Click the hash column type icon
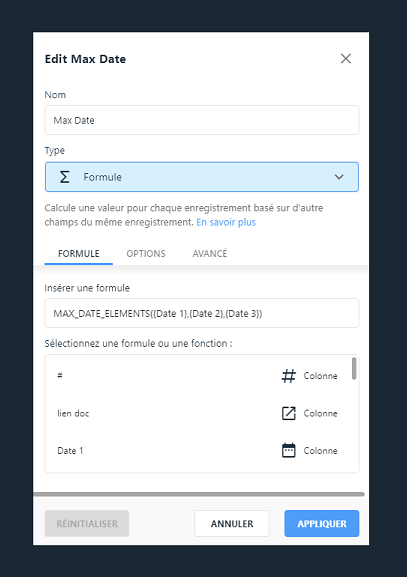Screen dimensions: 407x577 pyautogui.click(x=289, y=376)
